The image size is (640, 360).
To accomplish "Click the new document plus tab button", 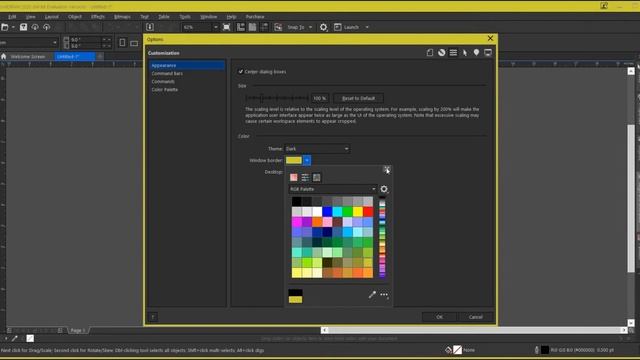I will click(100, 56).
